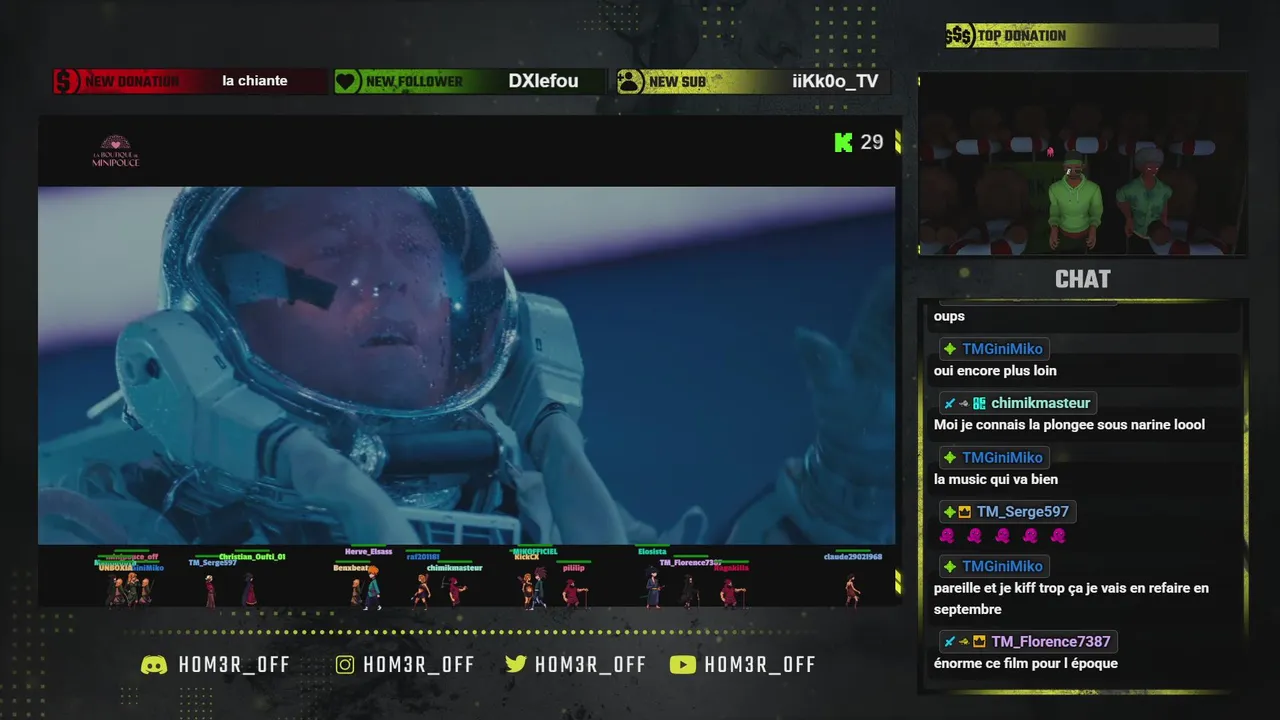Click TMGiniMiko above 'oui encore plus loin'
1280x720 pixels.
click(x=1002, y=349)
